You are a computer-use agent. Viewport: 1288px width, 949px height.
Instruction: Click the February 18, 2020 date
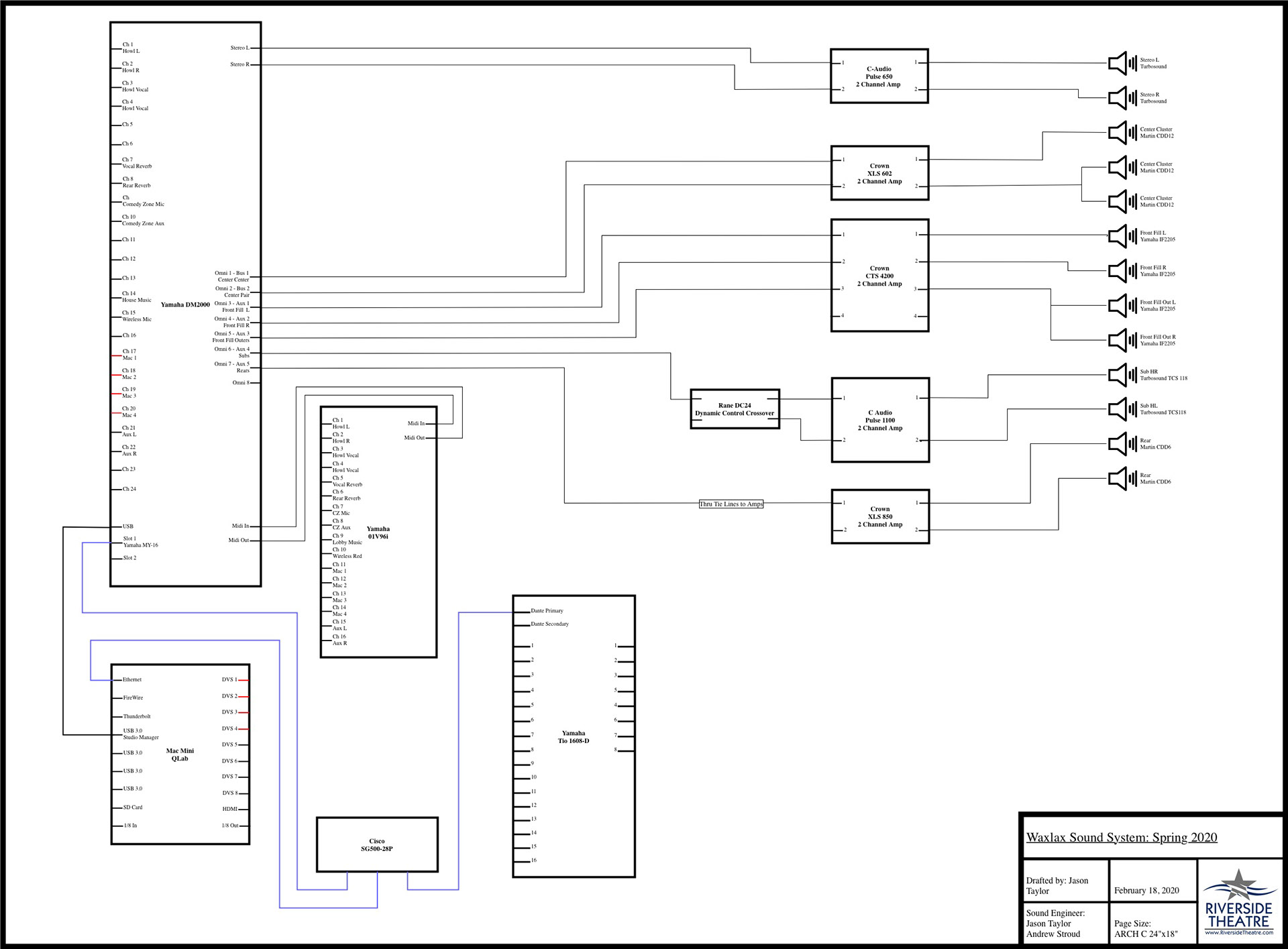click(1146, 891)
